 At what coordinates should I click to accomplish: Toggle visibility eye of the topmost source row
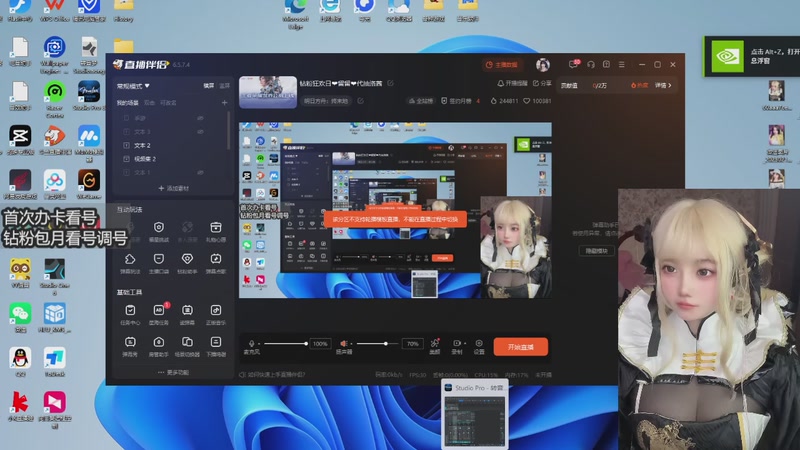[x=201, y=118]
